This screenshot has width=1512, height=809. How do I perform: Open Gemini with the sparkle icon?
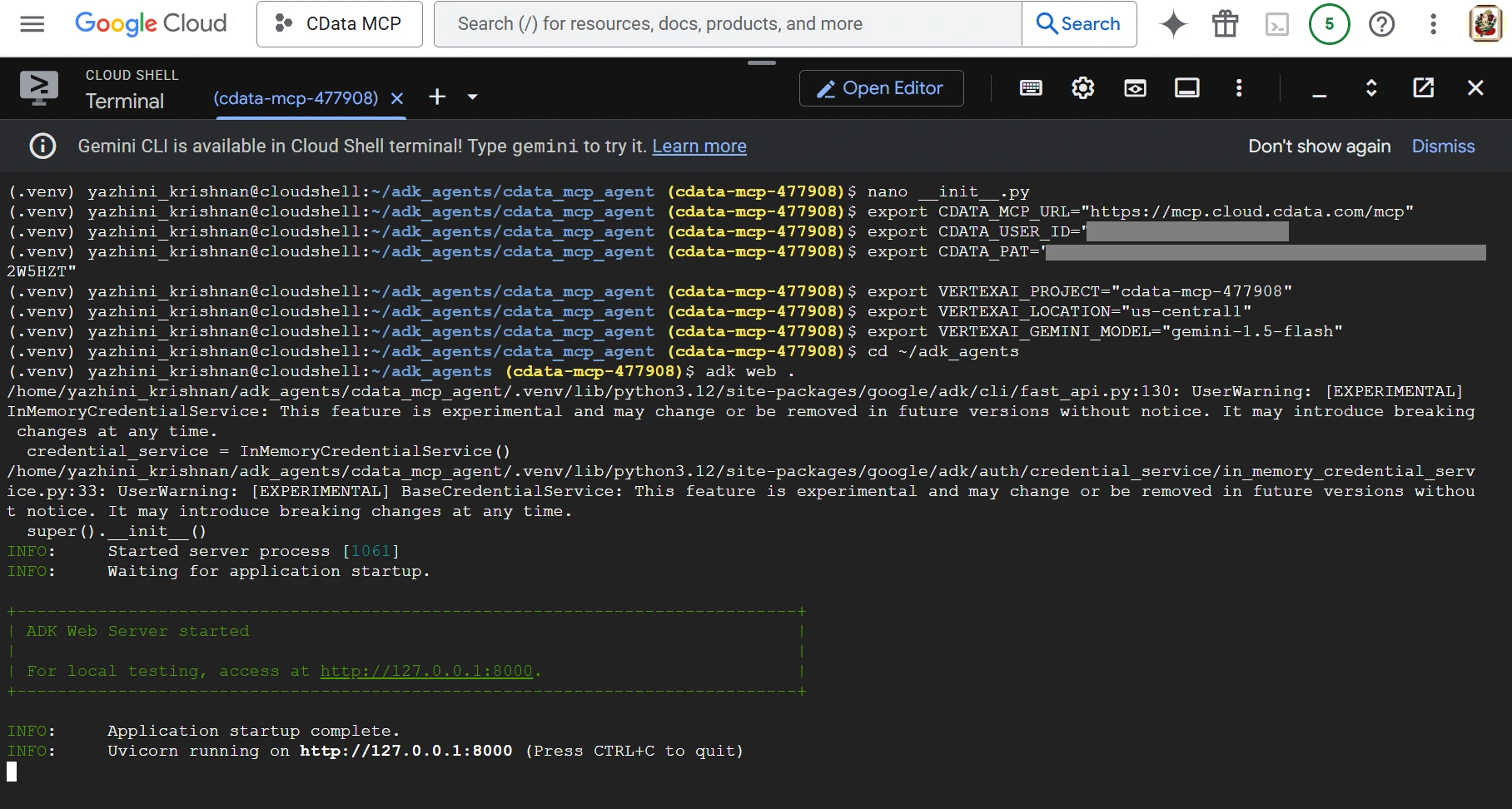[1173, 24]
